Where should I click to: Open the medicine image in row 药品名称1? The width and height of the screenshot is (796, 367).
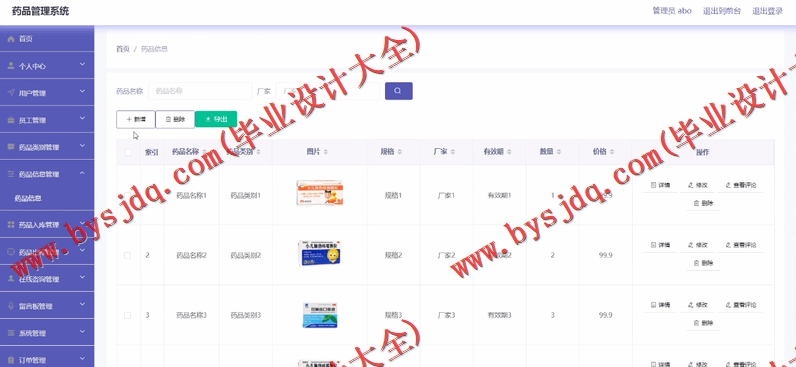319,193
